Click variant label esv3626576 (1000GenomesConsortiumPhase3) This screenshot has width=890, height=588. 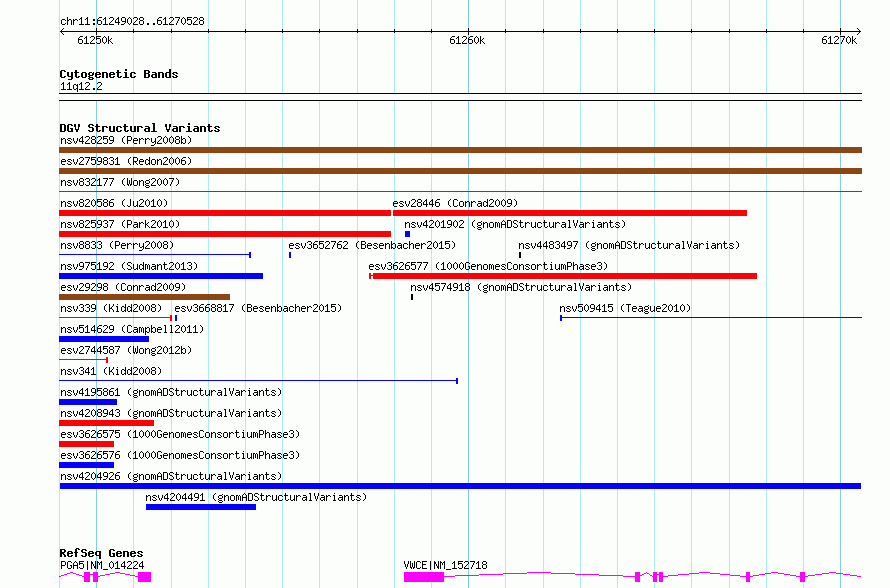pos(180,455)
